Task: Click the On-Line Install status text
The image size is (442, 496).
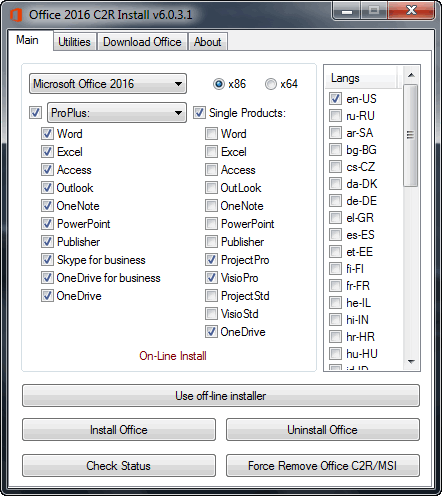Action: coord(173,356)
